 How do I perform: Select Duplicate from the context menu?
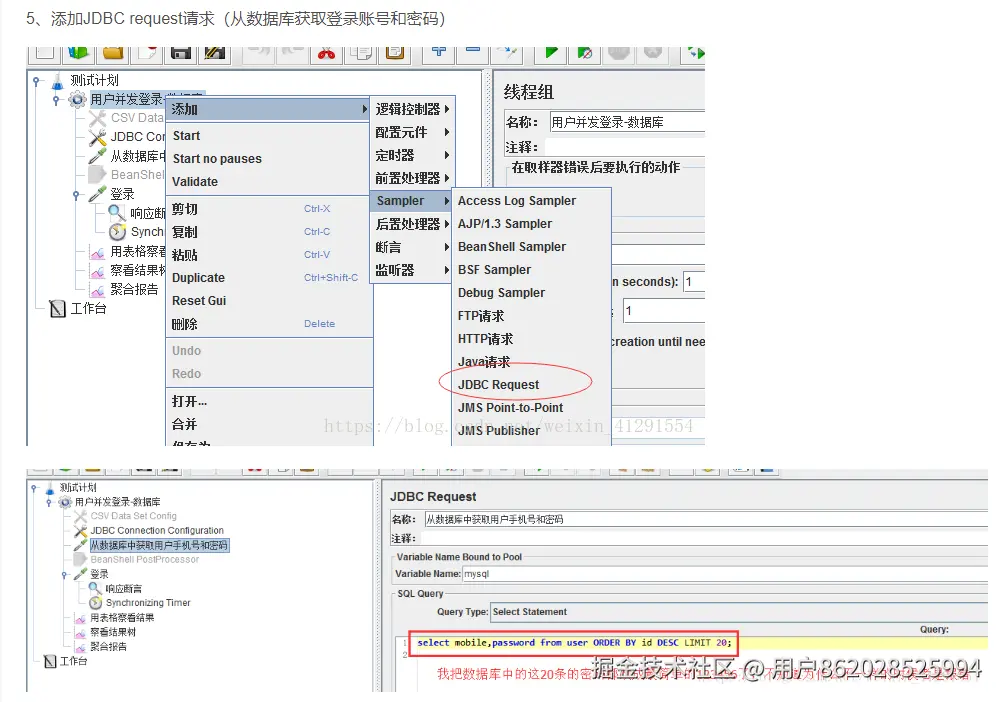[x=268, y=278]
